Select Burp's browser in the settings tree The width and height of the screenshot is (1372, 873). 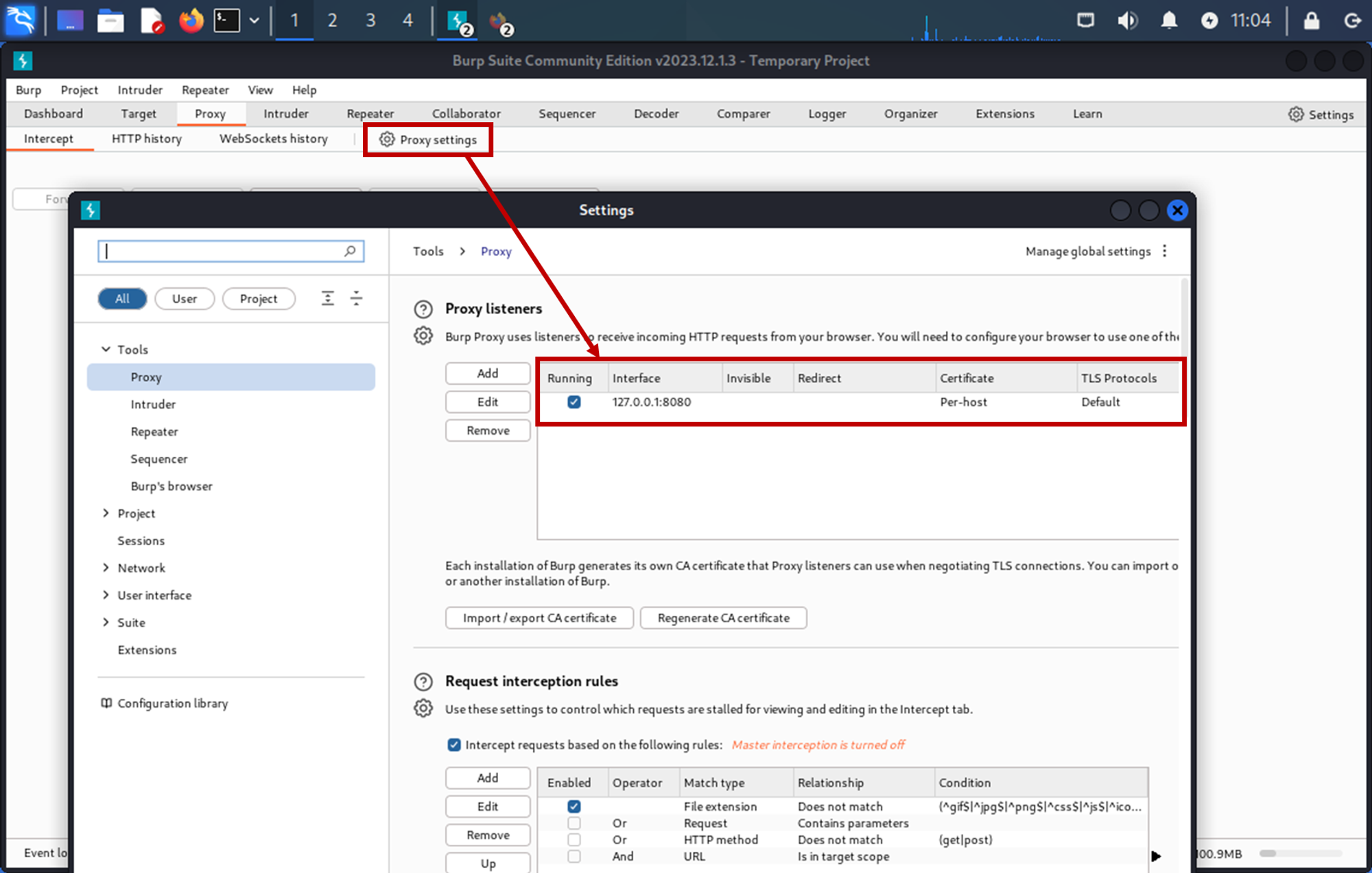tap(171, 486)
